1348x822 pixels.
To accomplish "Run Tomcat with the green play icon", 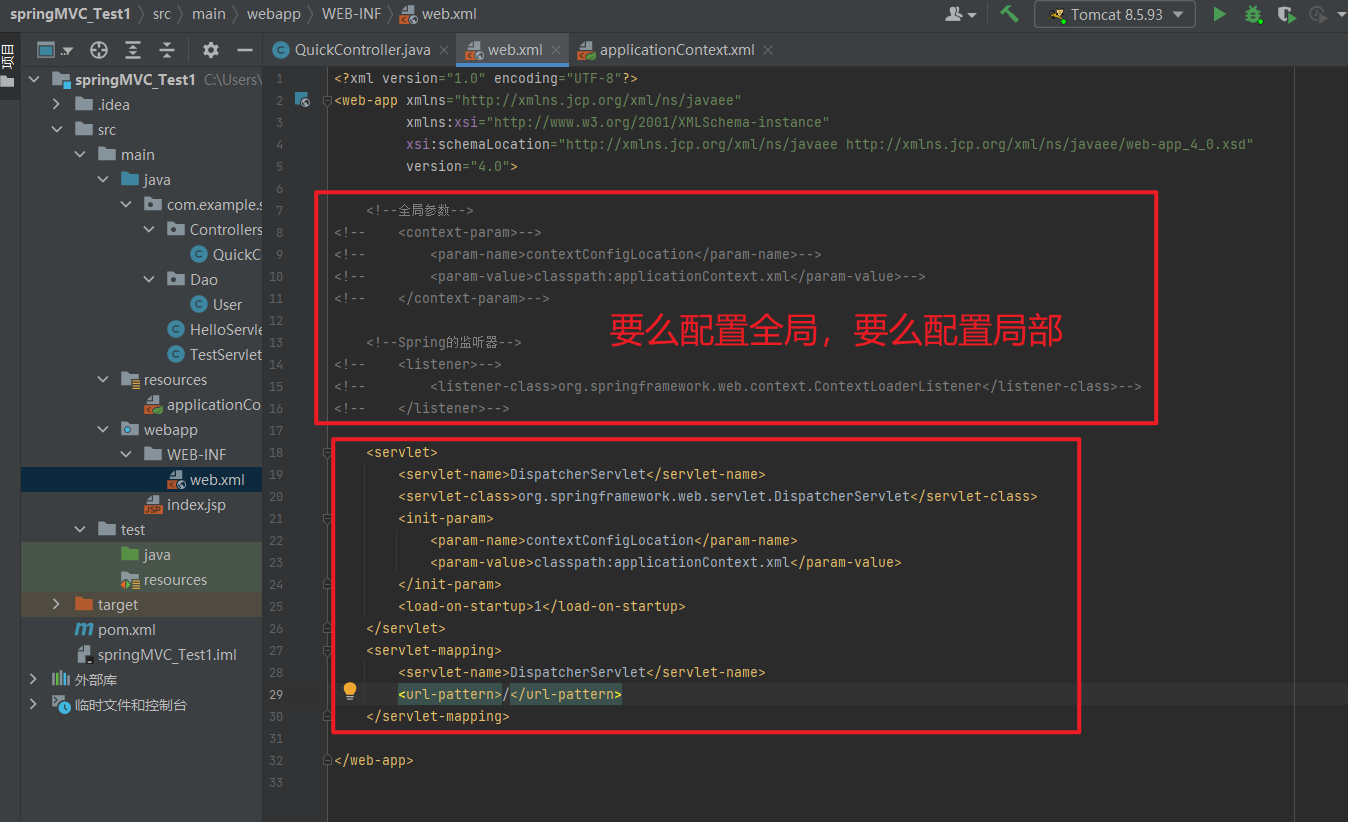I will point(1219,14).
